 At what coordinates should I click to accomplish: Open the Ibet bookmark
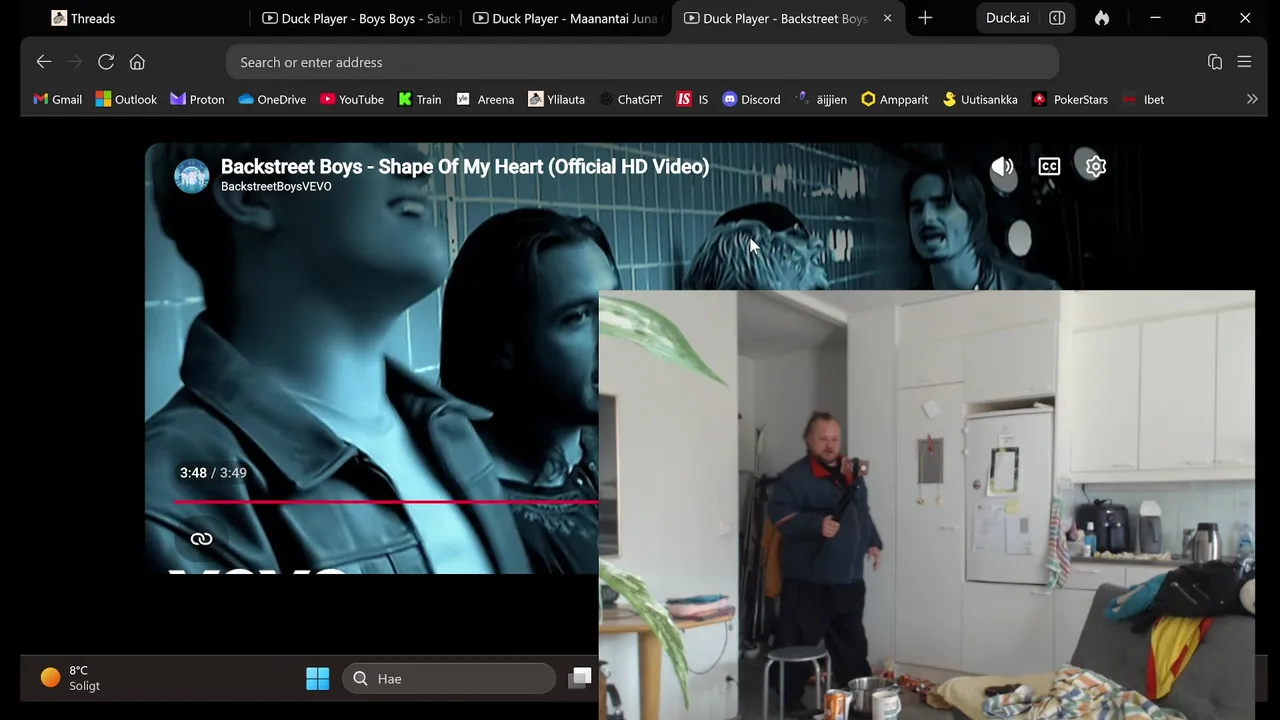point(1143,99)
